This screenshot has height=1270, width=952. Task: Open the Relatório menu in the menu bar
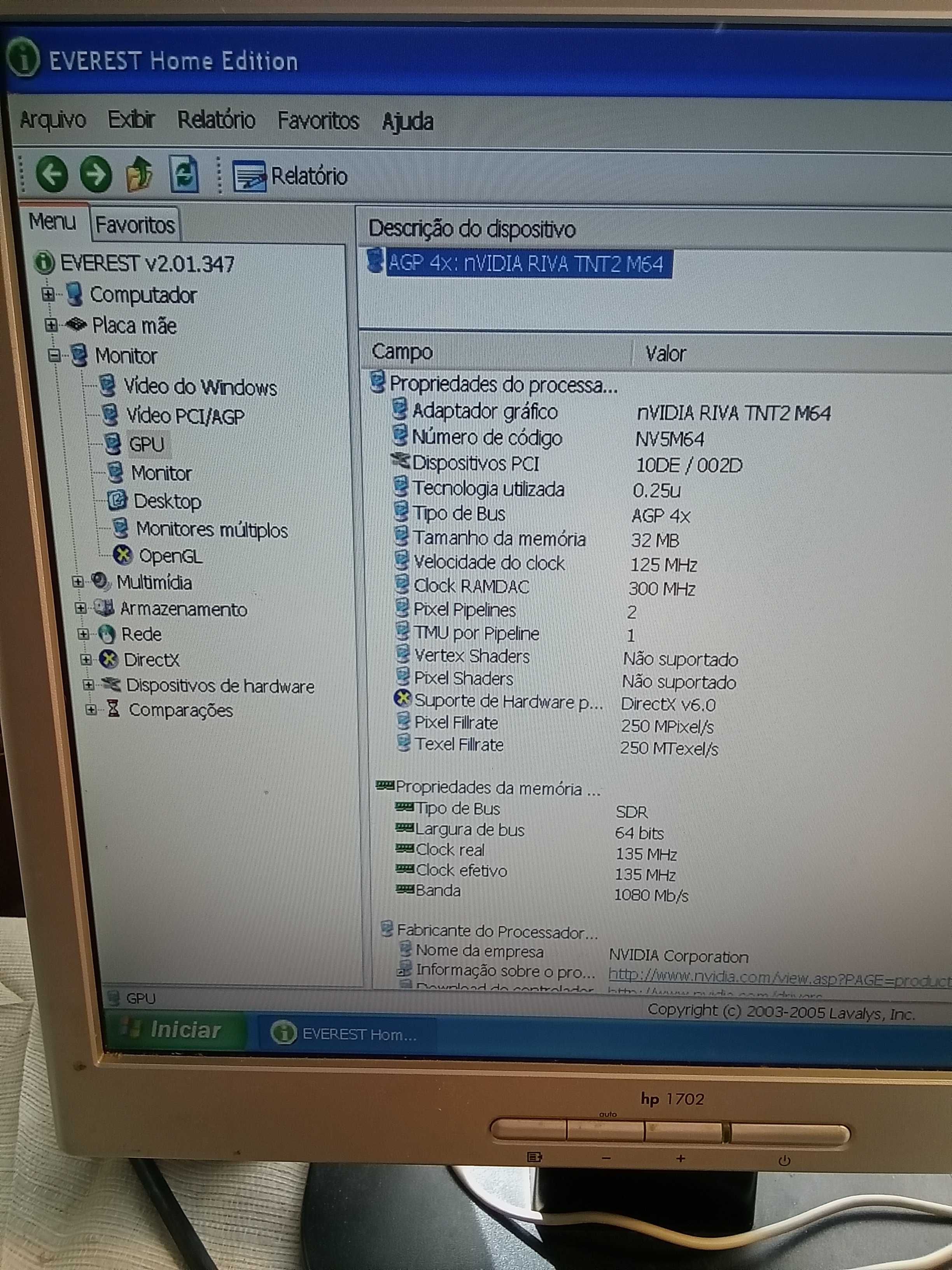coord(216,120)
